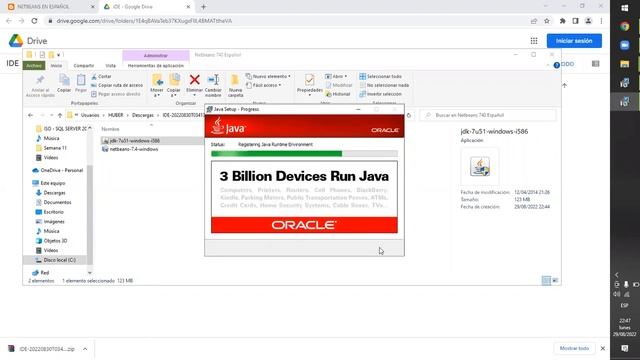
Task: Click the Java setup progress bar
Action: 304,153
